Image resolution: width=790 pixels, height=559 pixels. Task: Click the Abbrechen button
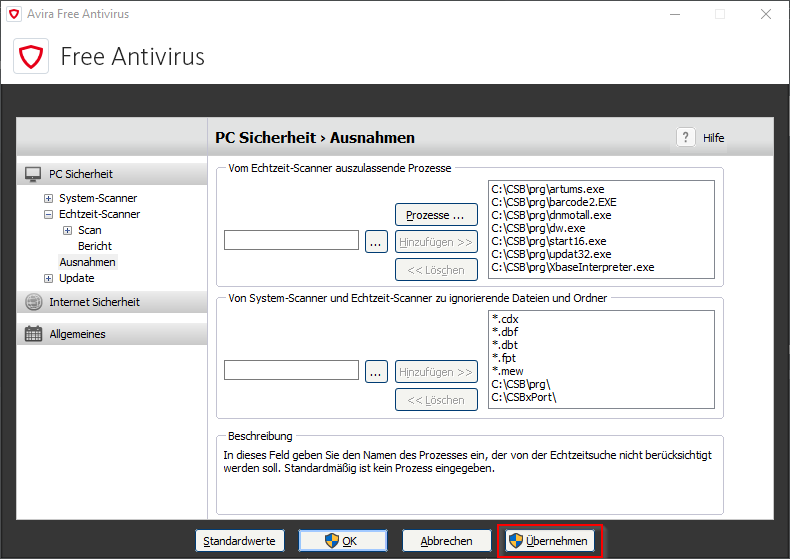(x=447, y=541)
